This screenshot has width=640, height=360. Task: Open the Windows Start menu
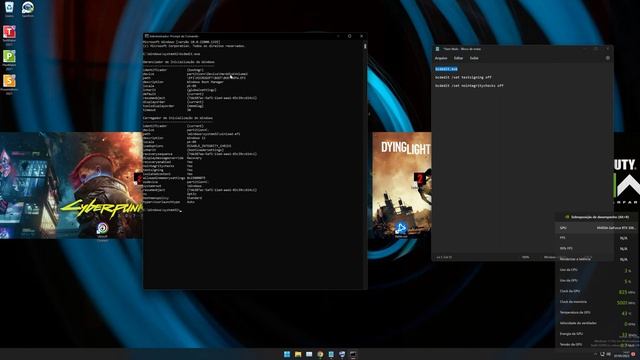(x=287, y=354)
